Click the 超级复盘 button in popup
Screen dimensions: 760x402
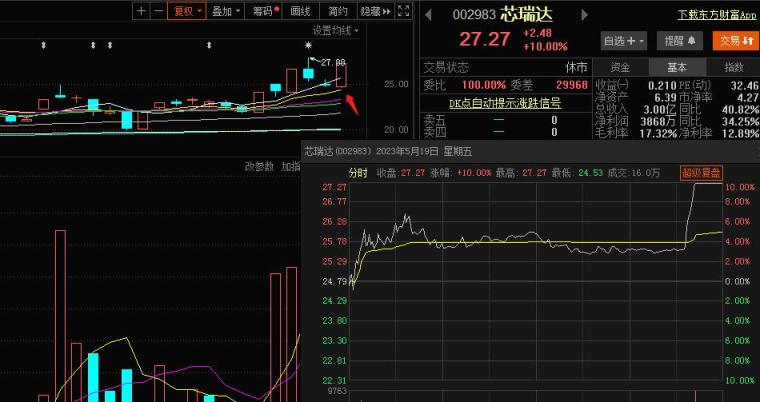tap(702, 173)
